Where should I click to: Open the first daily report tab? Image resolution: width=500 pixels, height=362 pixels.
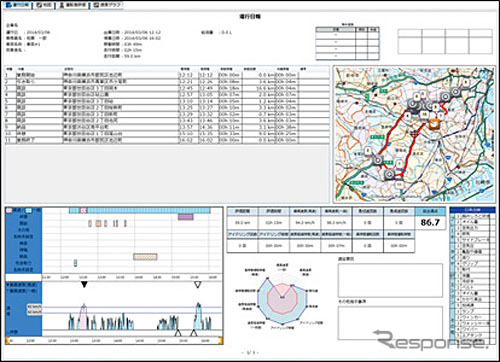click(18, 5)
